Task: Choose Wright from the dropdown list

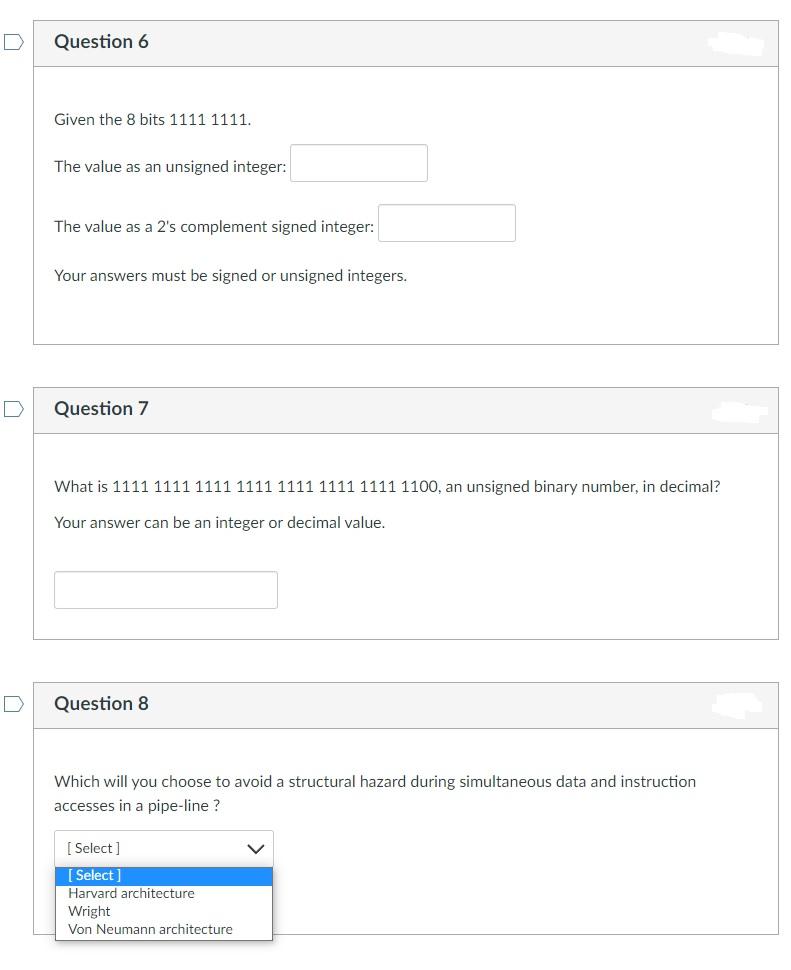Action: (x=89, y=911)
